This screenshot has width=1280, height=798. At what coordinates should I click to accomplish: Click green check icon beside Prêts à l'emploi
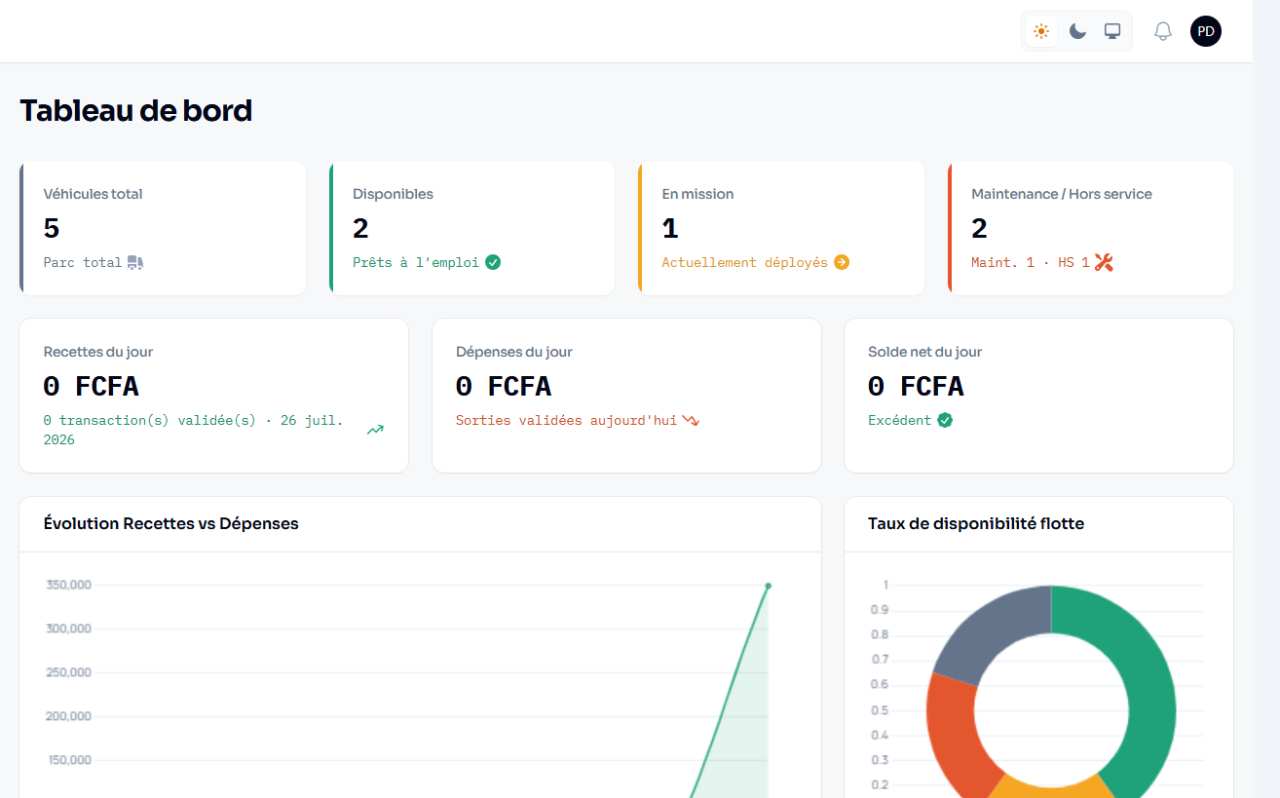tap(493, 262)
